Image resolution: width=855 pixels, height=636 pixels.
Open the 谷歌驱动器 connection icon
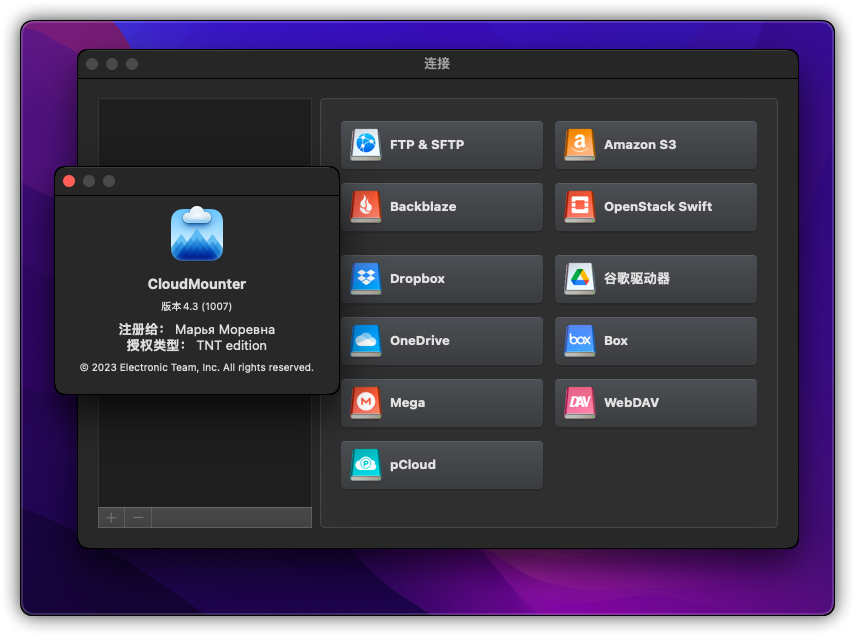point(579,279)
